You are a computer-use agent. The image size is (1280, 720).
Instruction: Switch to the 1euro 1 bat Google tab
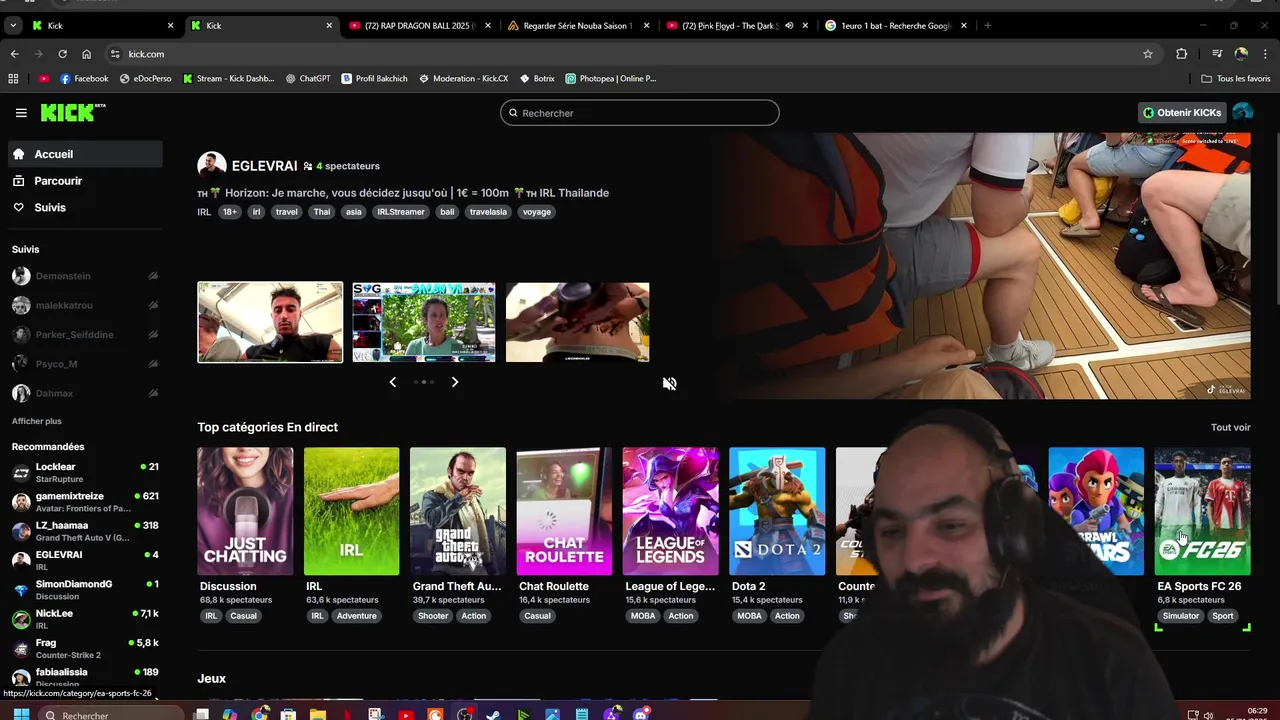point(895,25)
